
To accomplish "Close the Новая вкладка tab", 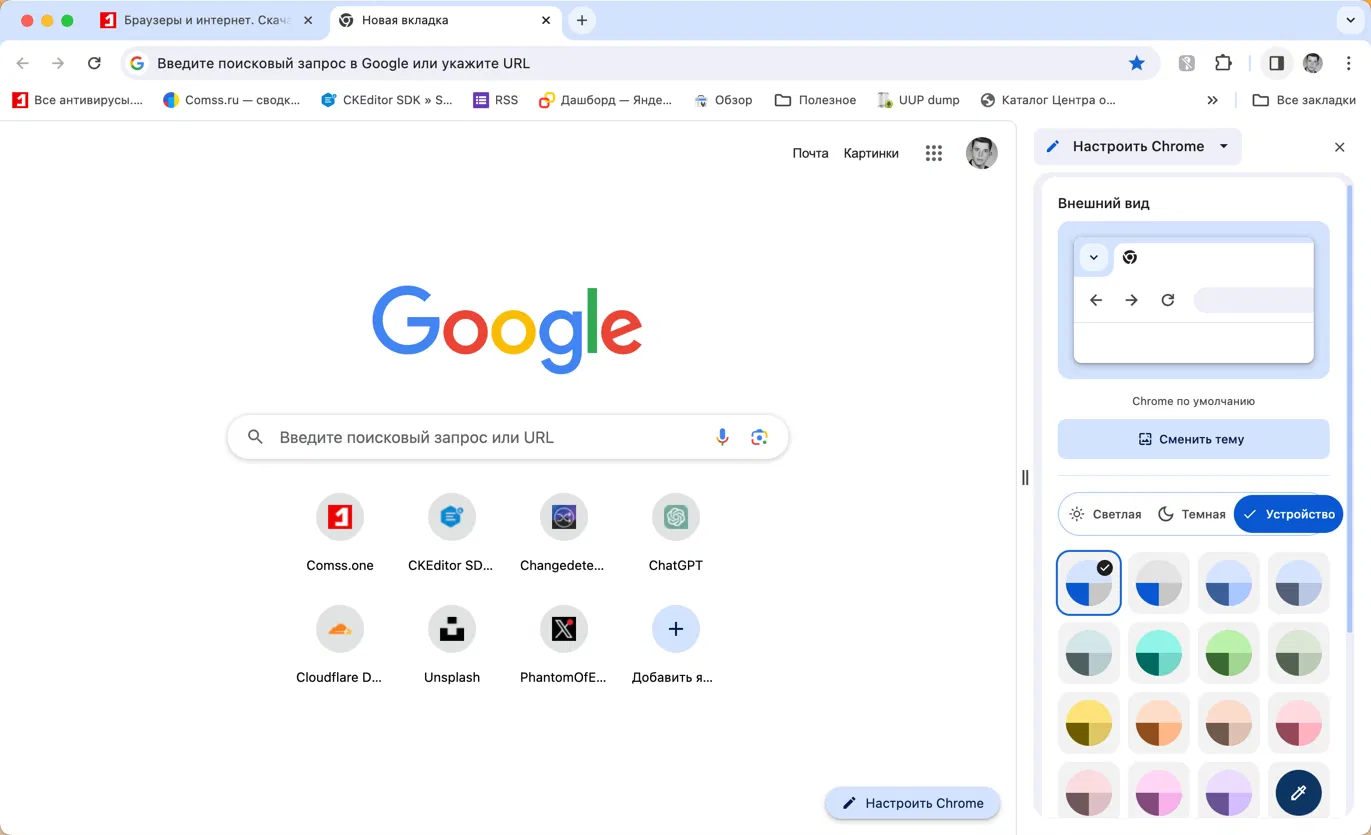I will tap(546, 20).
